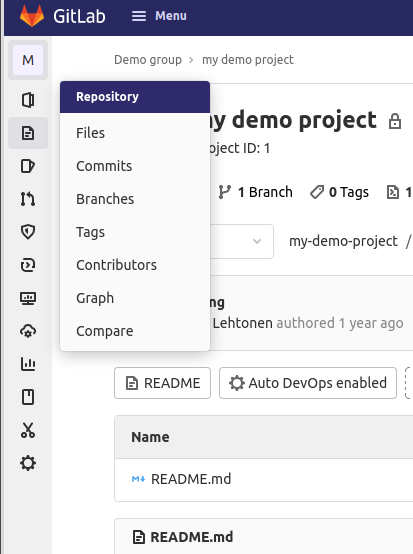
Task: Open the Repository sidebar icon
Action: pos(28,133)
